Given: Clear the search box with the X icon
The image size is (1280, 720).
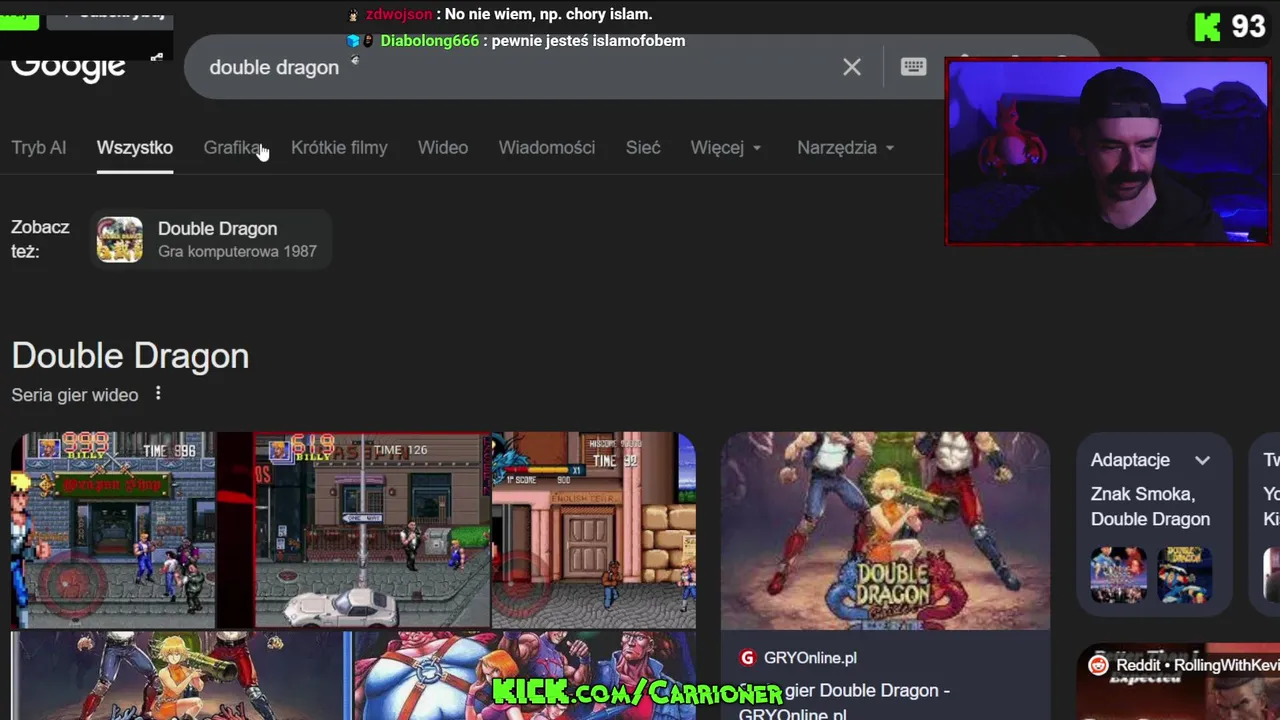Looking at the screenshot, I should pyautogui.click(x=851, y=67).
